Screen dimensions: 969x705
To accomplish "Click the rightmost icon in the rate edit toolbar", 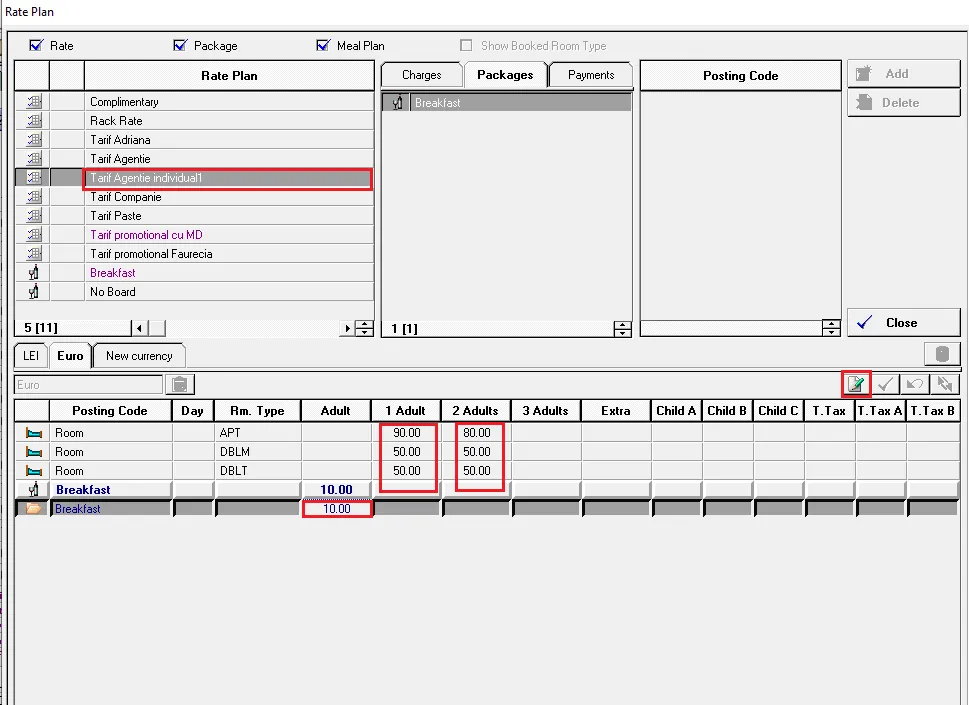I will (x=945, y=384).
